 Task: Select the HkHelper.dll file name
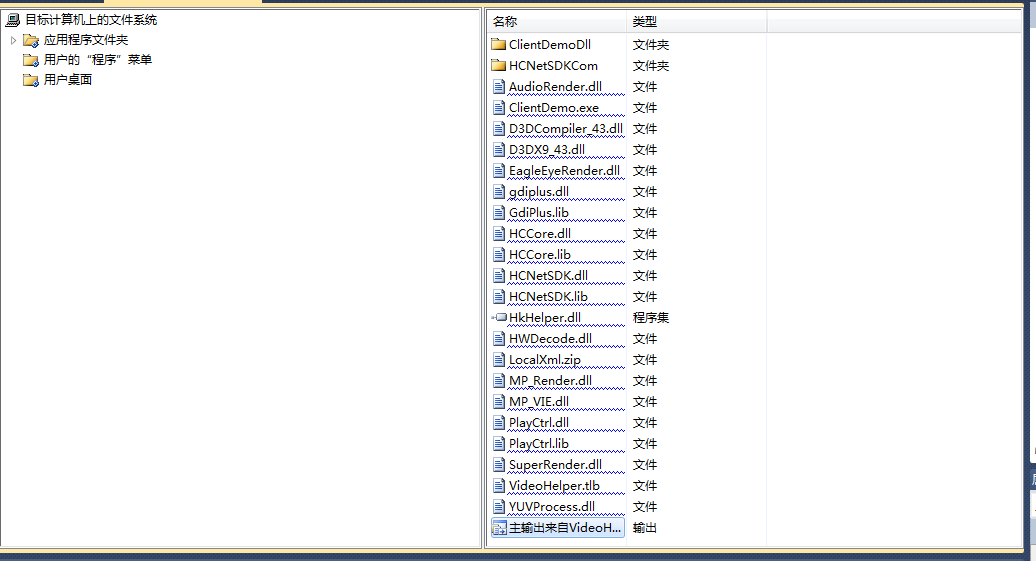545,318
